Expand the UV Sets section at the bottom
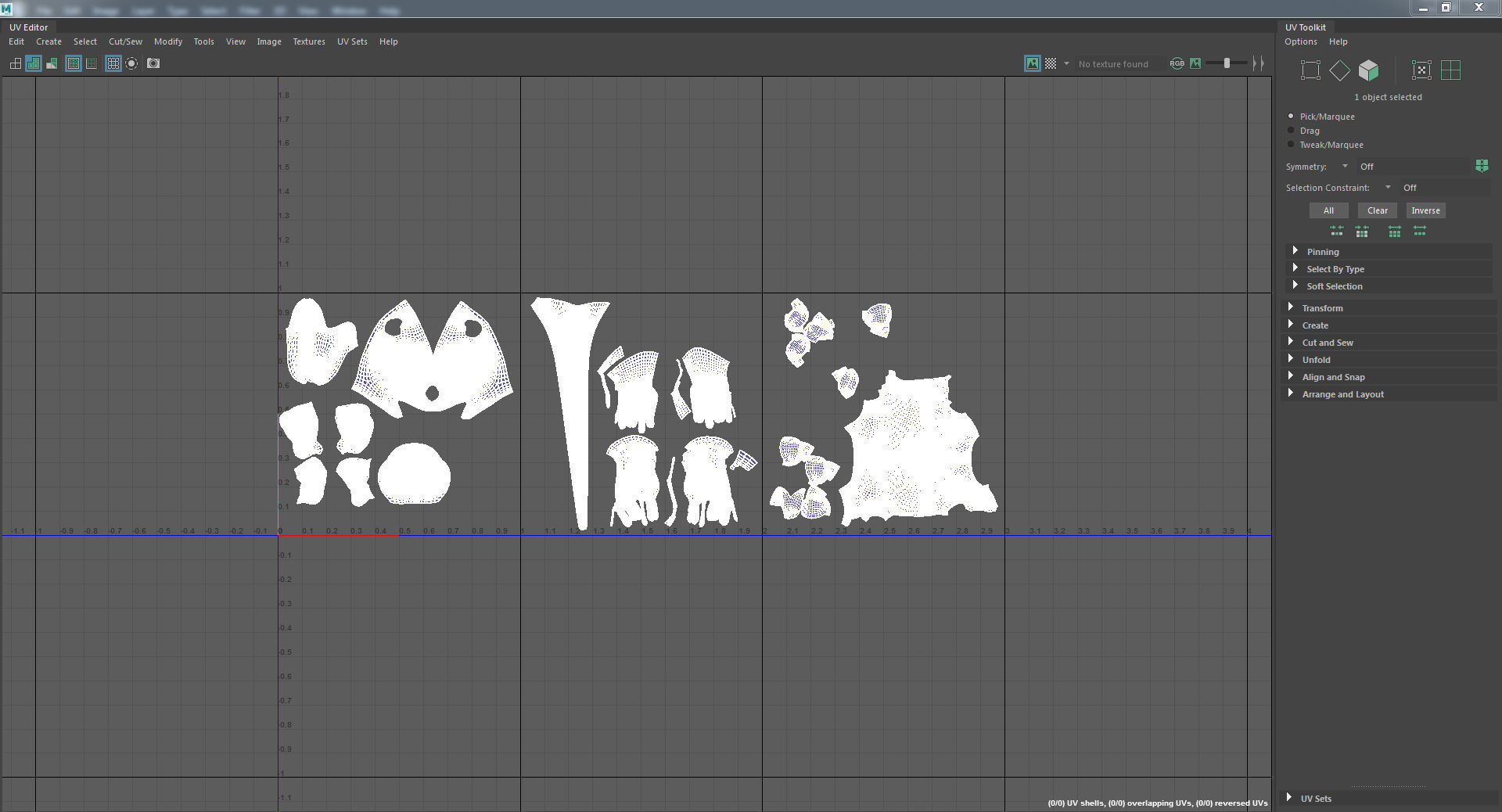Screen dimensions: 1502x812 coord(1389,798)
